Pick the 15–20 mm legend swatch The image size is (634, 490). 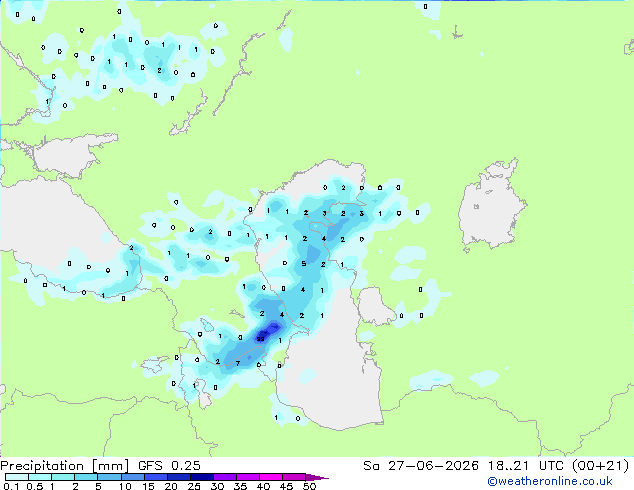click(x=155, y=477)
